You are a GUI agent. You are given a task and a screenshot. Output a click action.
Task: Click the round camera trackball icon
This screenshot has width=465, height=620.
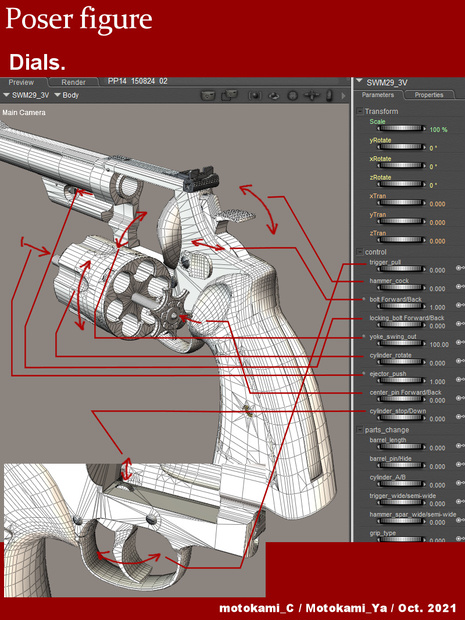292,96
